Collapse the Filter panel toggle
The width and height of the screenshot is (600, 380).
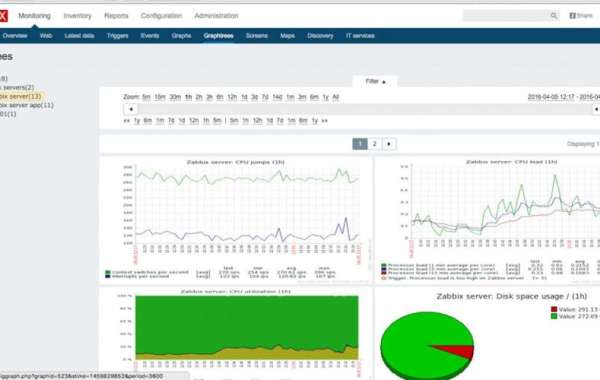pos(375,81)
